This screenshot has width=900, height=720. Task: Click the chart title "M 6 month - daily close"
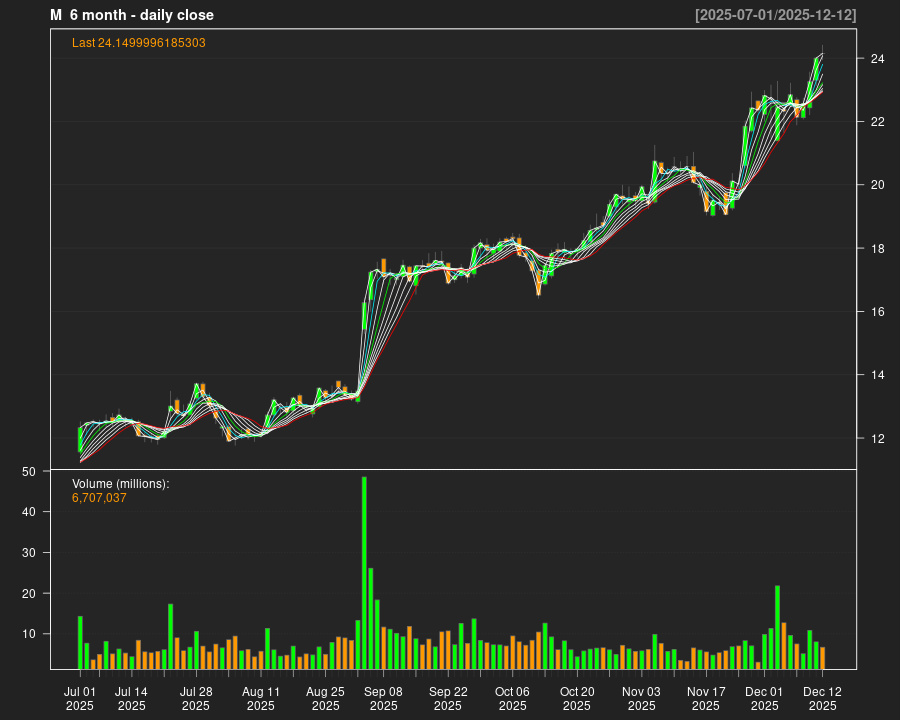click(x=131, y=15)
